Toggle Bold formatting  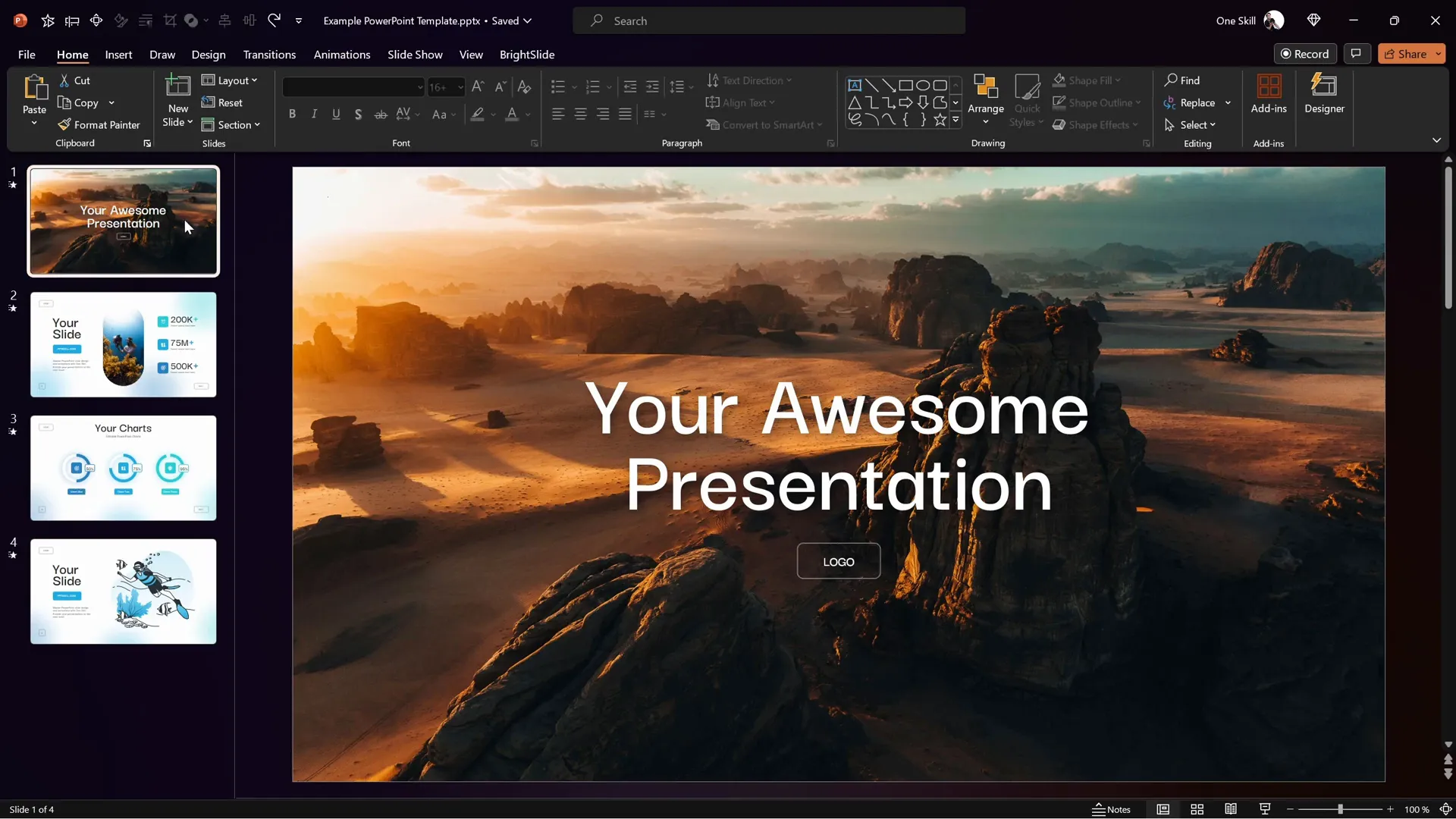(292, 114)
